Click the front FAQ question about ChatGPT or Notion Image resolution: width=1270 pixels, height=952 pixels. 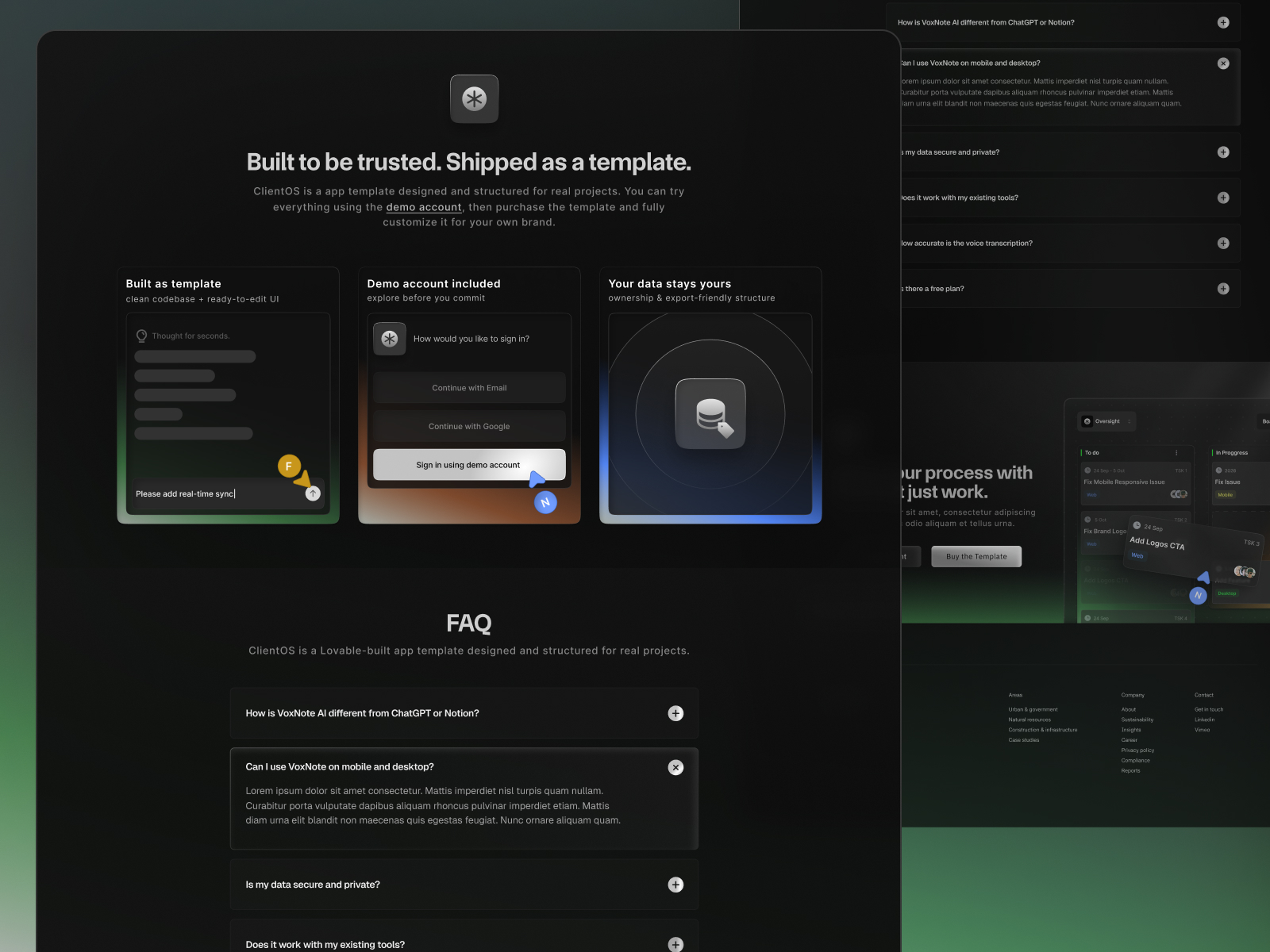[362, 713]
